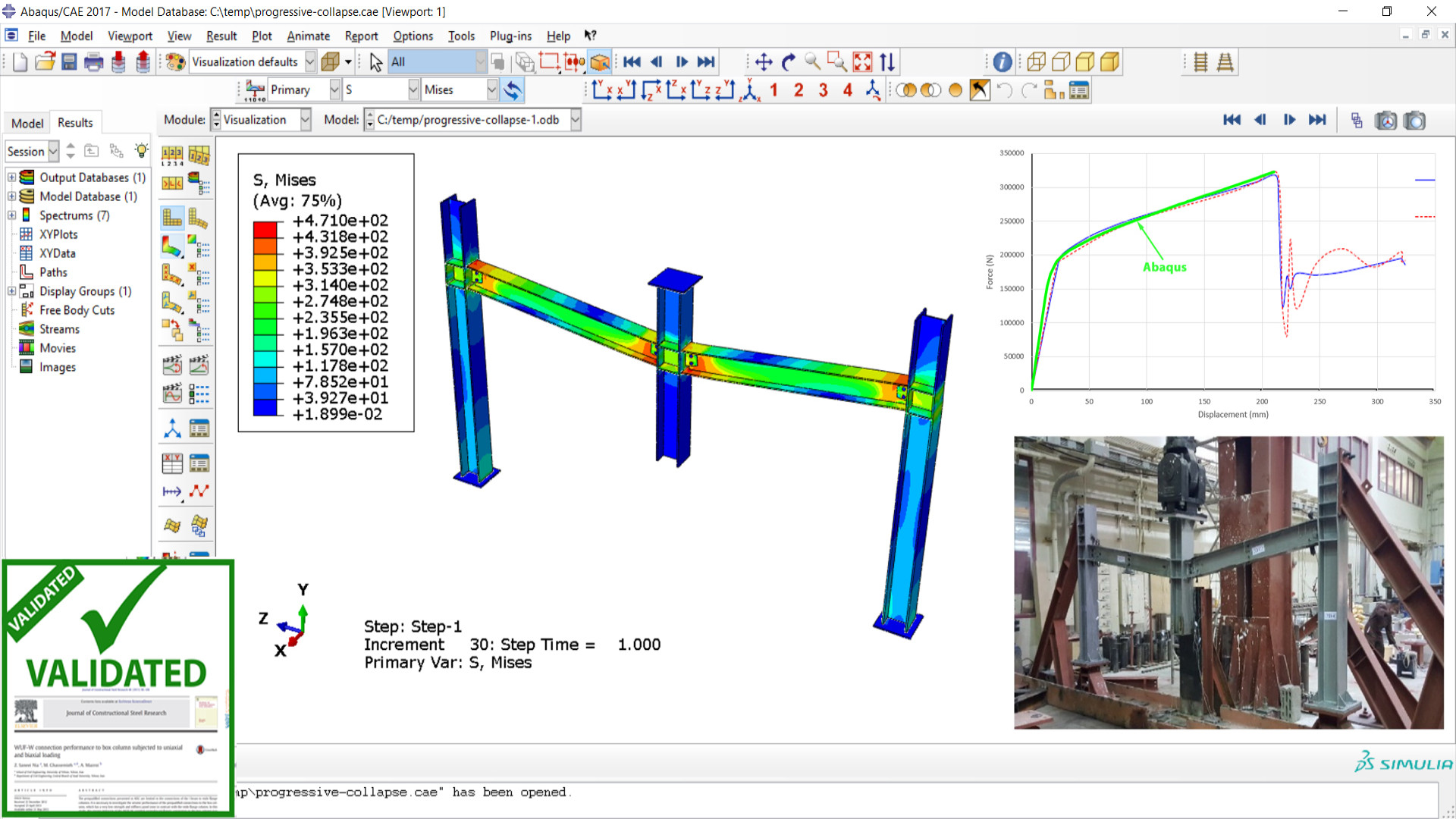Image resolution: width=1456 pixels, height=819 pixels.
Task: Switch to shaded render style
Action: point(1110,62)
